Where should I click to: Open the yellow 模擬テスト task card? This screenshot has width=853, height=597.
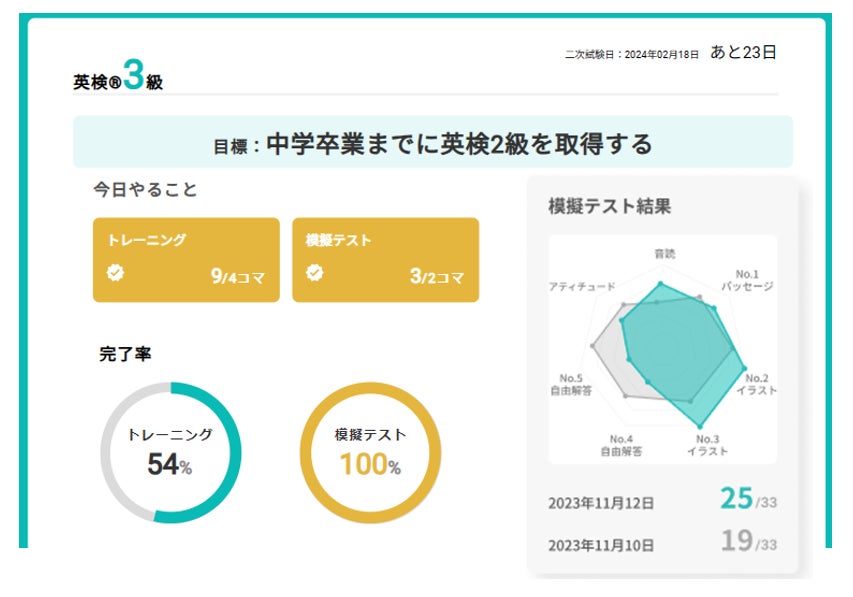click(x=385, y=259)
